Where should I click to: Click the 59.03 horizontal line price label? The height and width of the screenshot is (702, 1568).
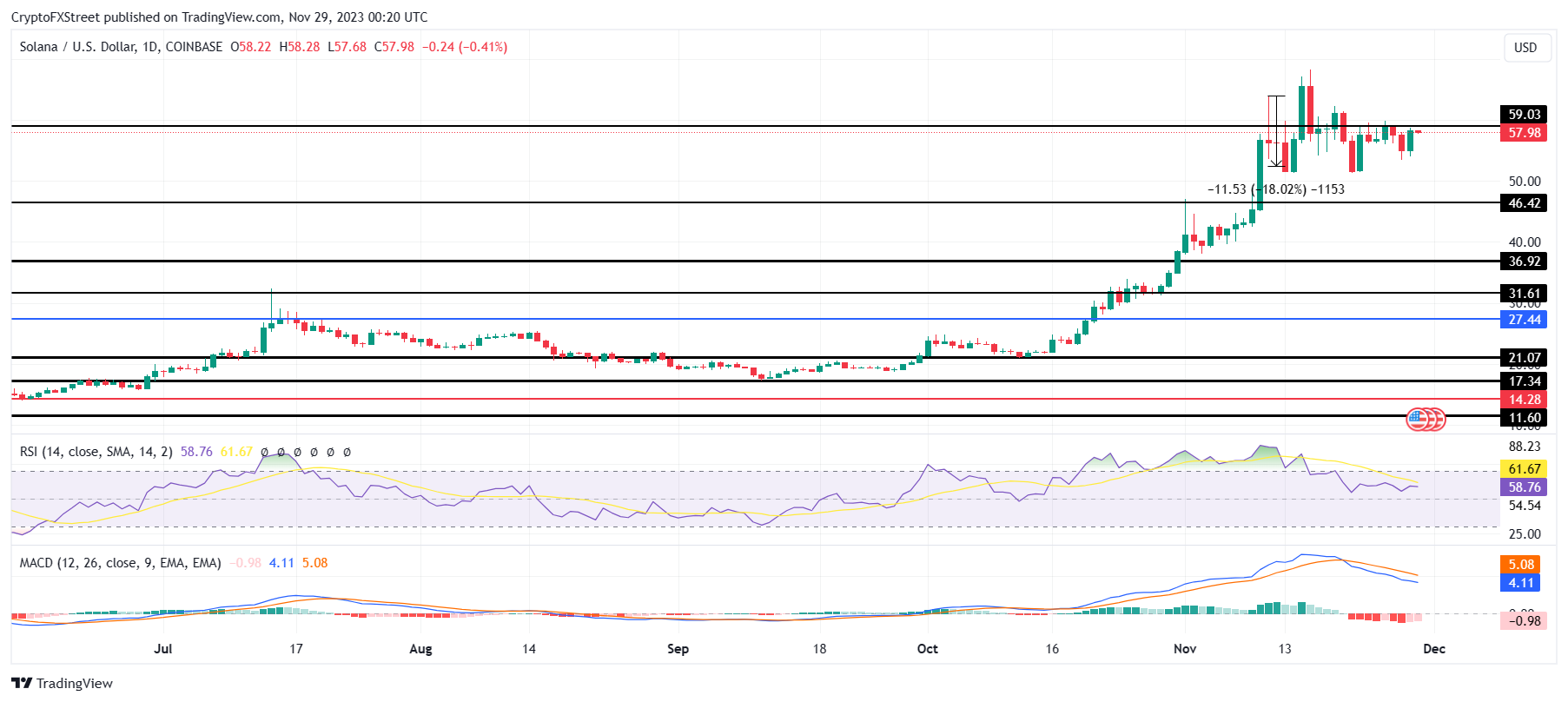[x=1524, y=115]
